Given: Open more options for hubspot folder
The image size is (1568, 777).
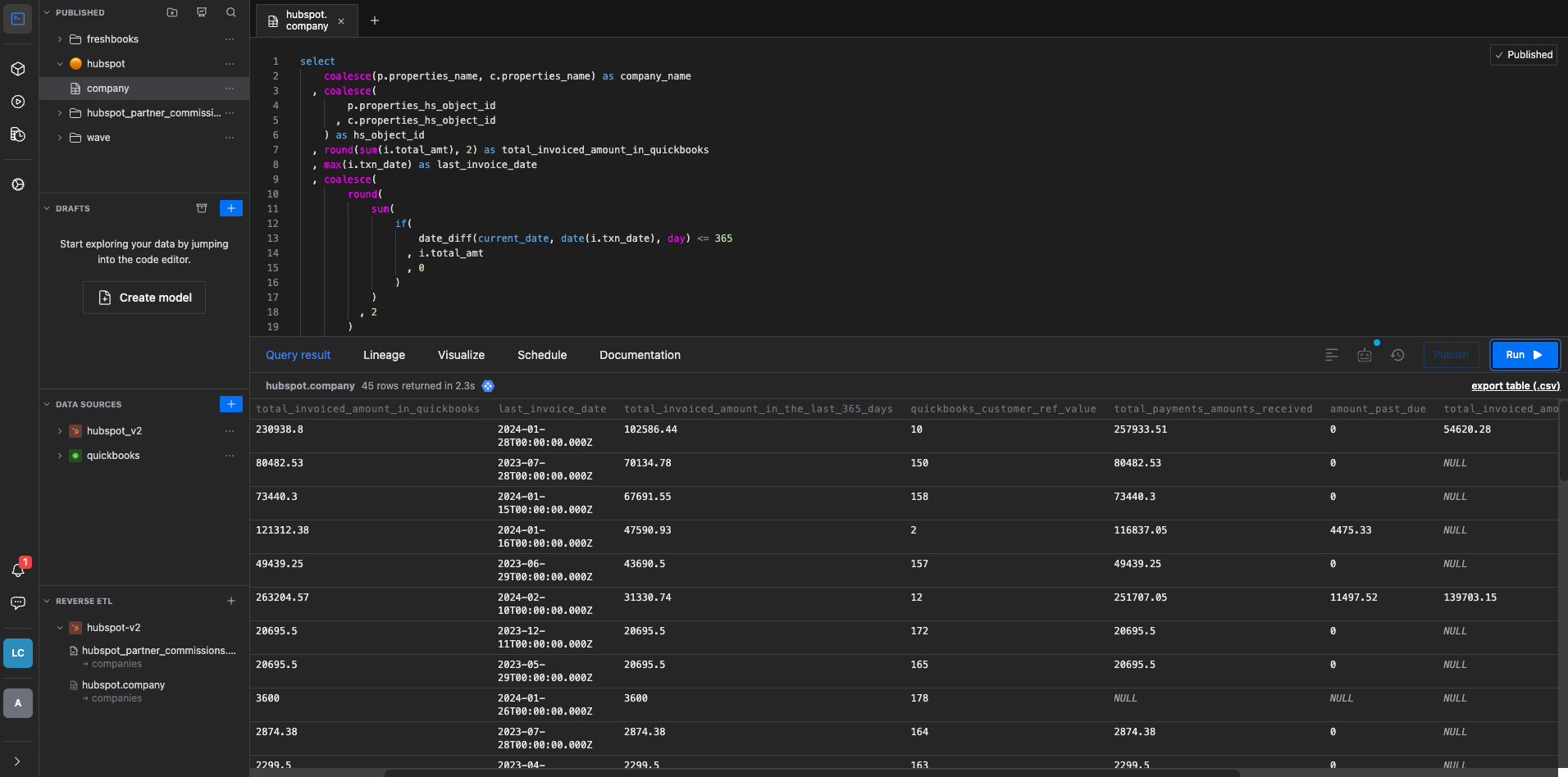Looking at the screenshot, I should pyautogui.click(x=230, y=64).
